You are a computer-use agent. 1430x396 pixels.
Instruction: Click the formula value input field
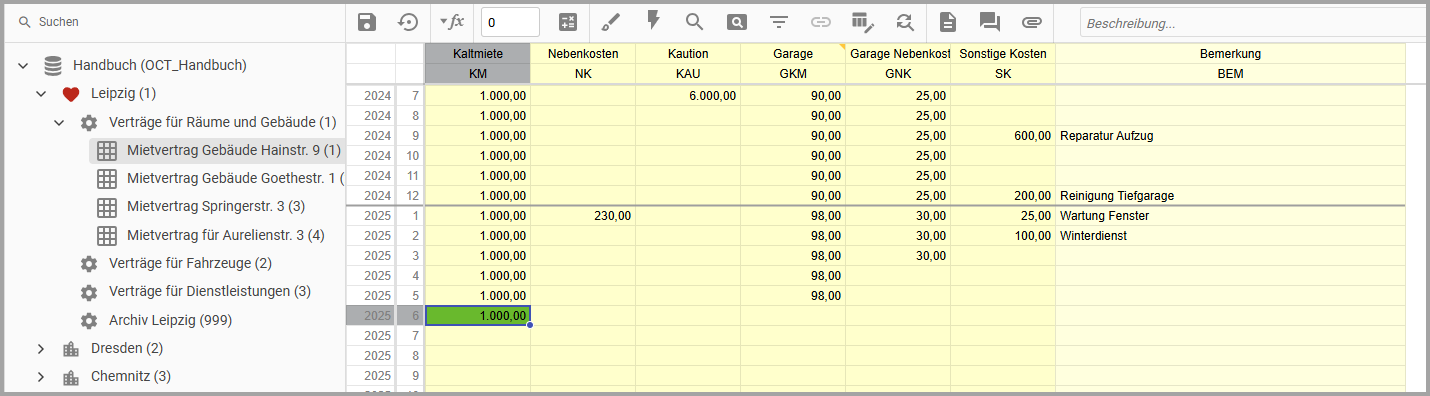click(x=510, y=22)
